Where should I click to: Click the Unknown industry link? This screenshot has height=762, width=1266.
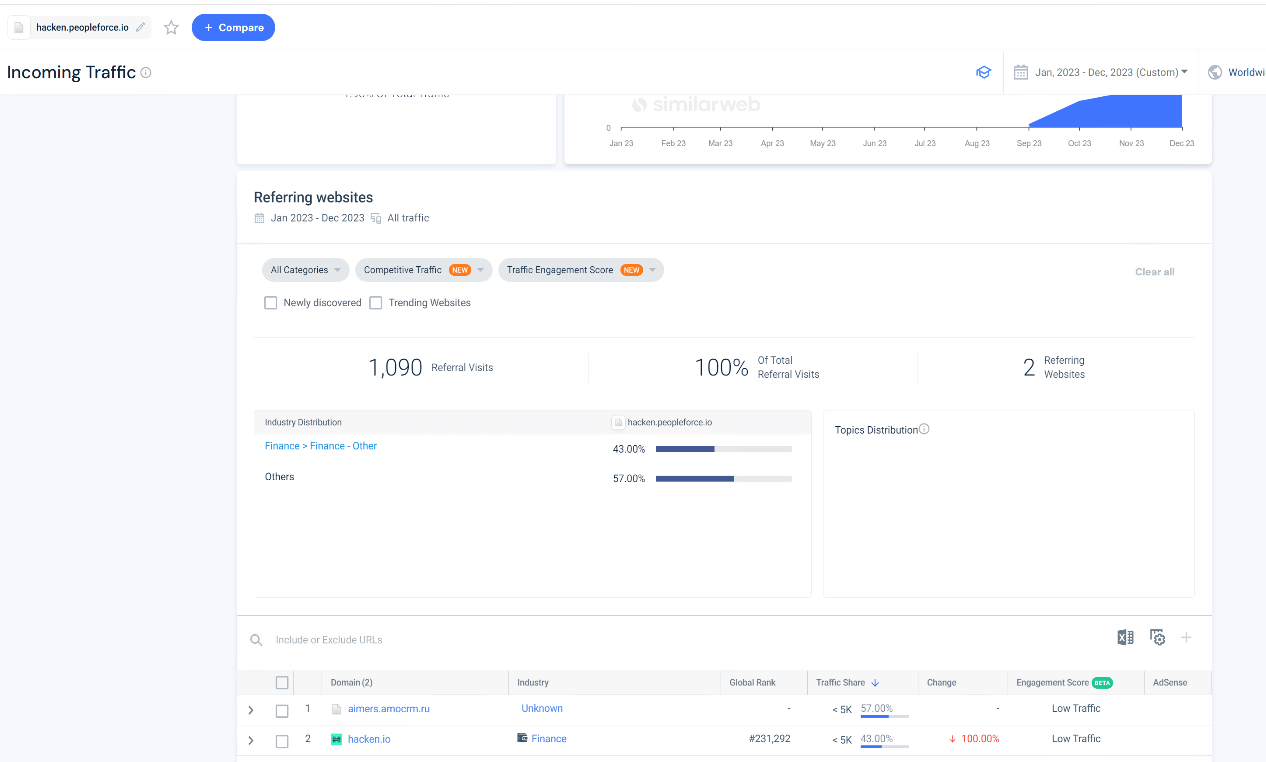(x=542, y=708)
